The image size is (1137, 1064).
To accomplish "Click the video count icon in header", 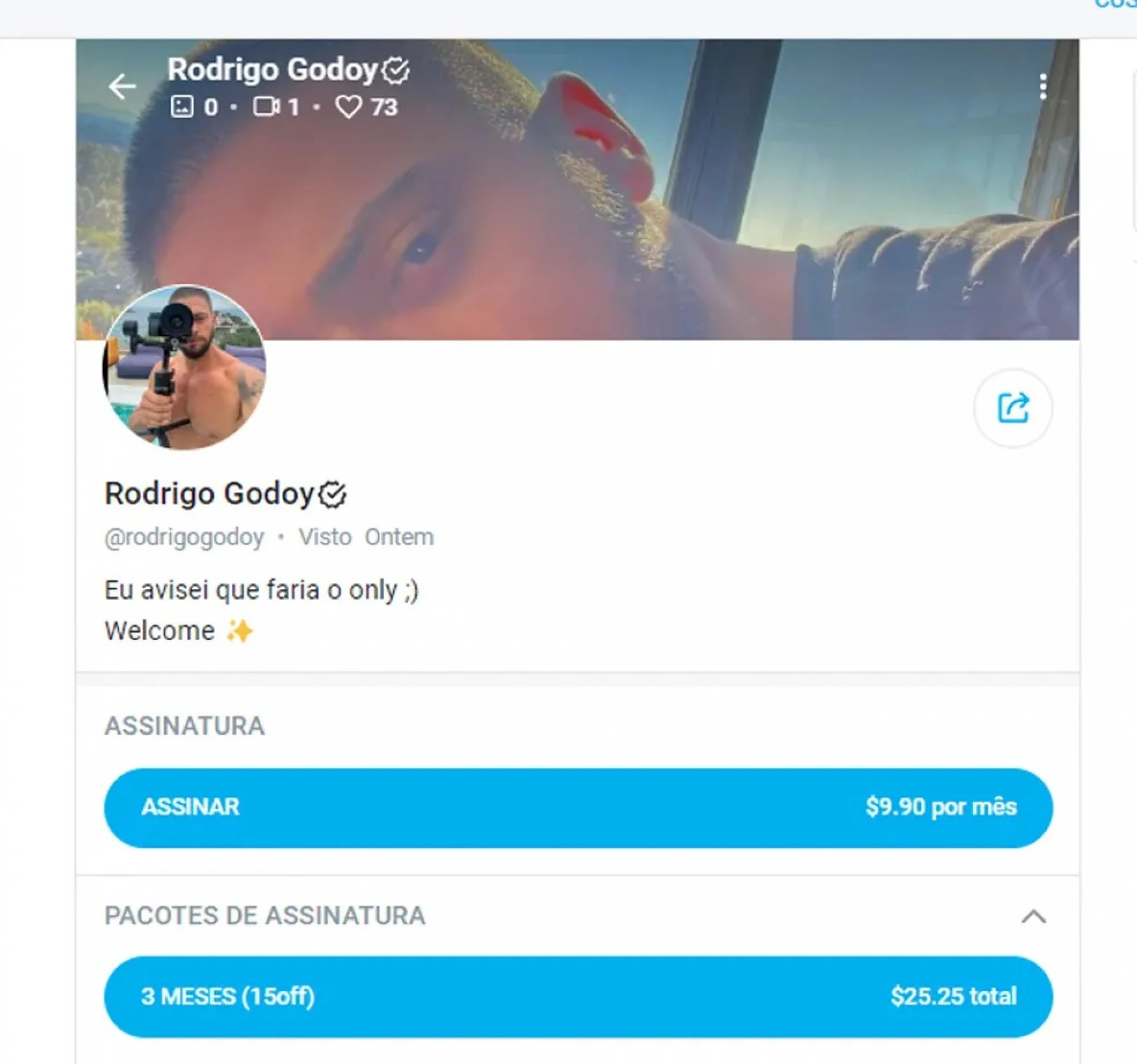I will pos(266,107).
